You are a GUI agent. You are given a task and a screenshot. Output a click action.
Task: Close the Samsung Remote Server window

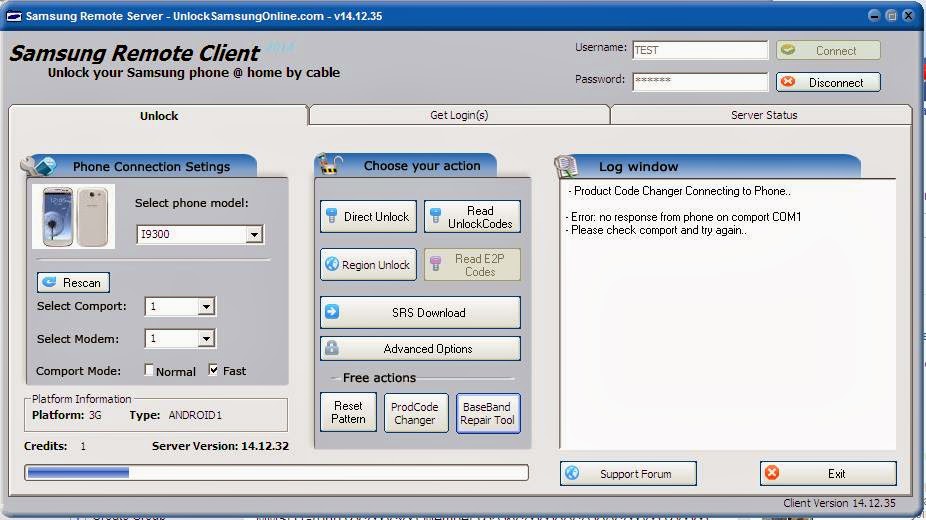point(909,16)
